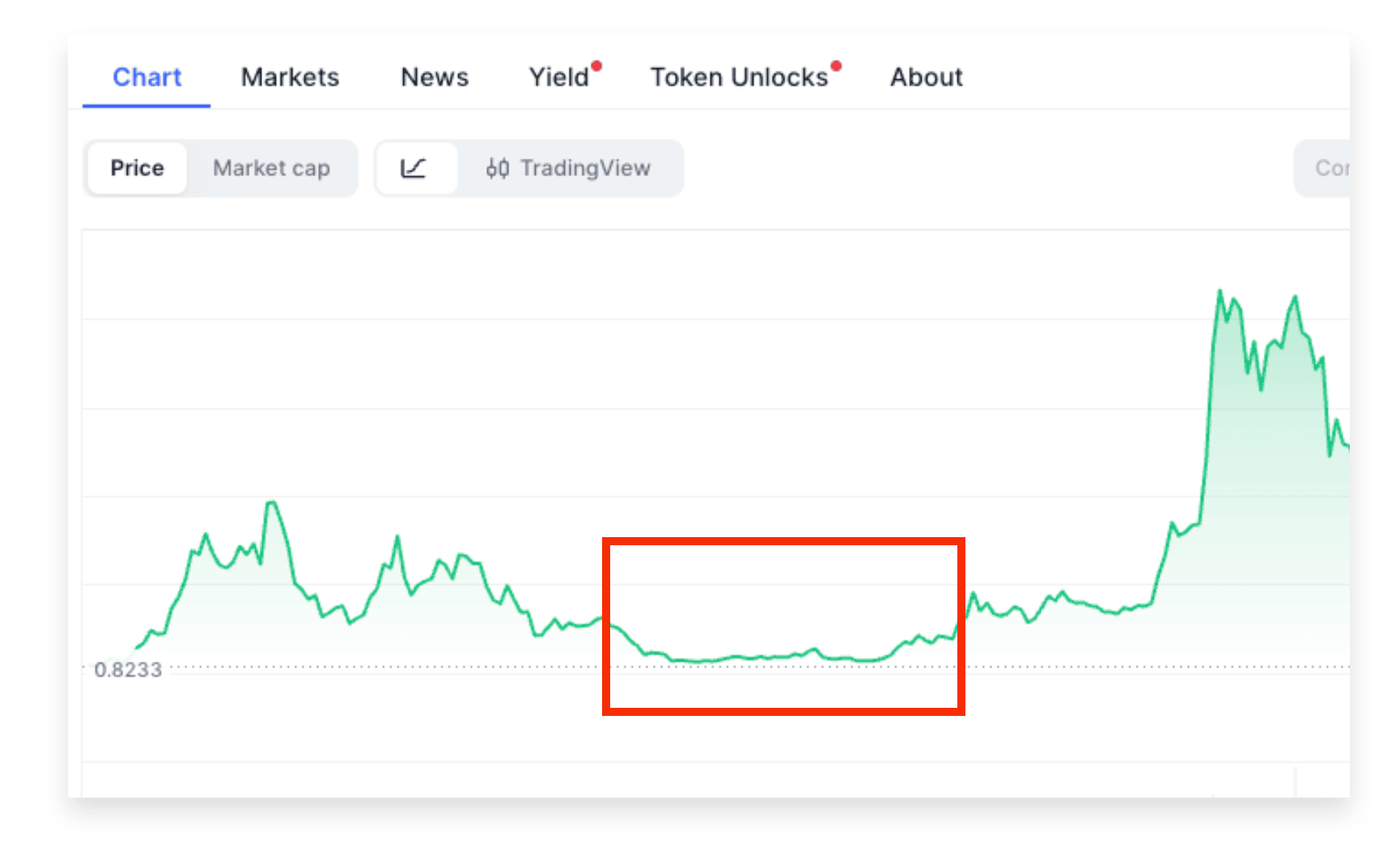This screenshot has width=1400, height=851.
Task: Open the Yield tab
Action: (x=559, y=77)
